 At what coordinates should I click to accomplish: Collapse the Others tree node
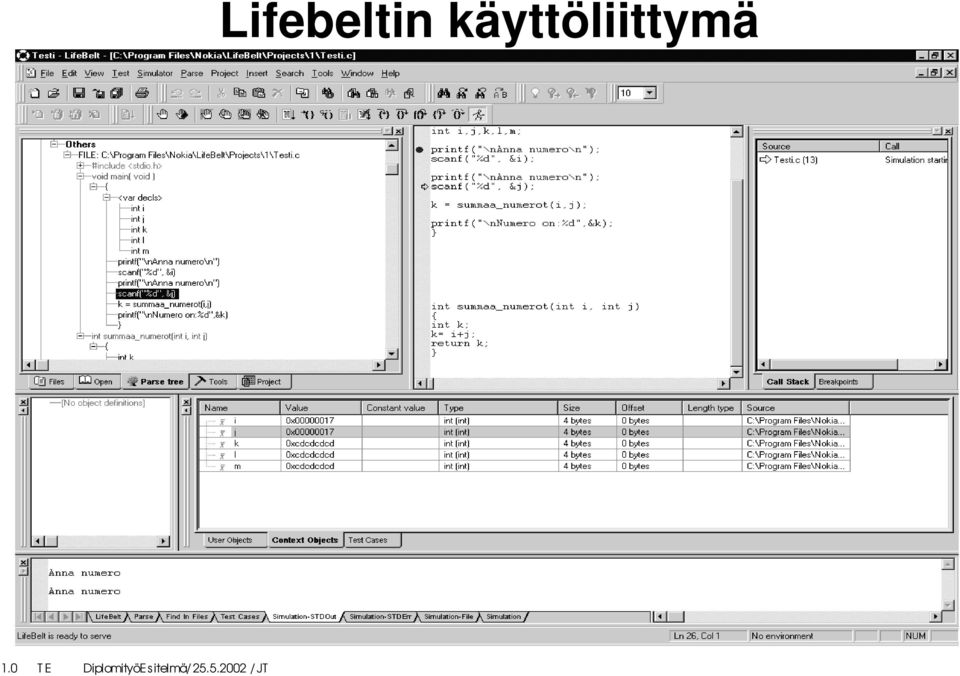[x=54, y=145]
